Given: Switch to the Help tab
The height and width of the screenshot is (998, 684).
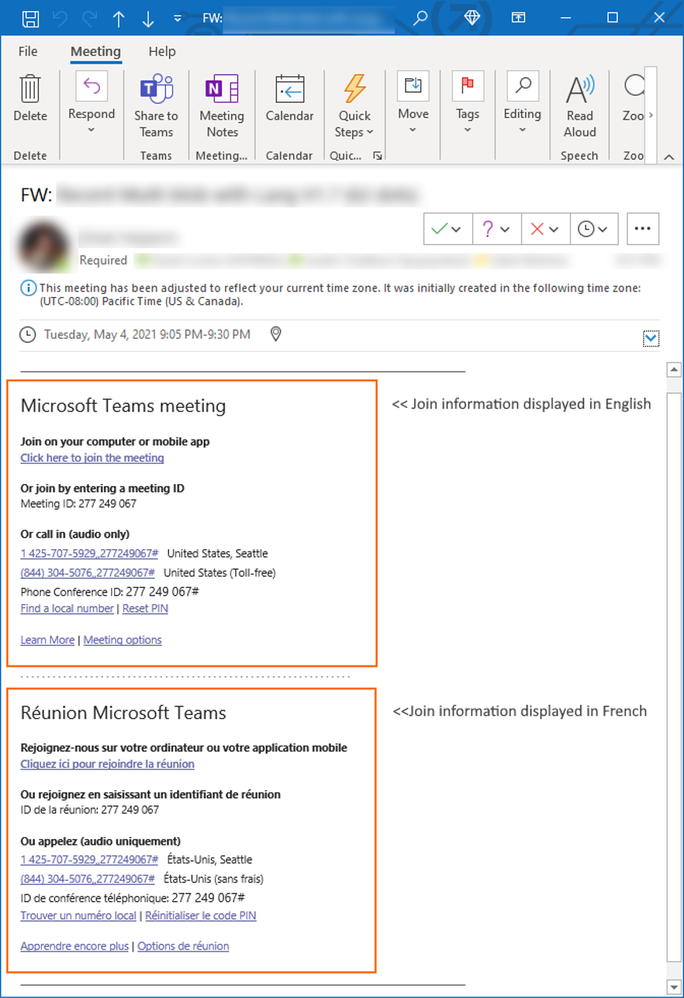Looking at the screenshot, I should (x=162, y=52).
